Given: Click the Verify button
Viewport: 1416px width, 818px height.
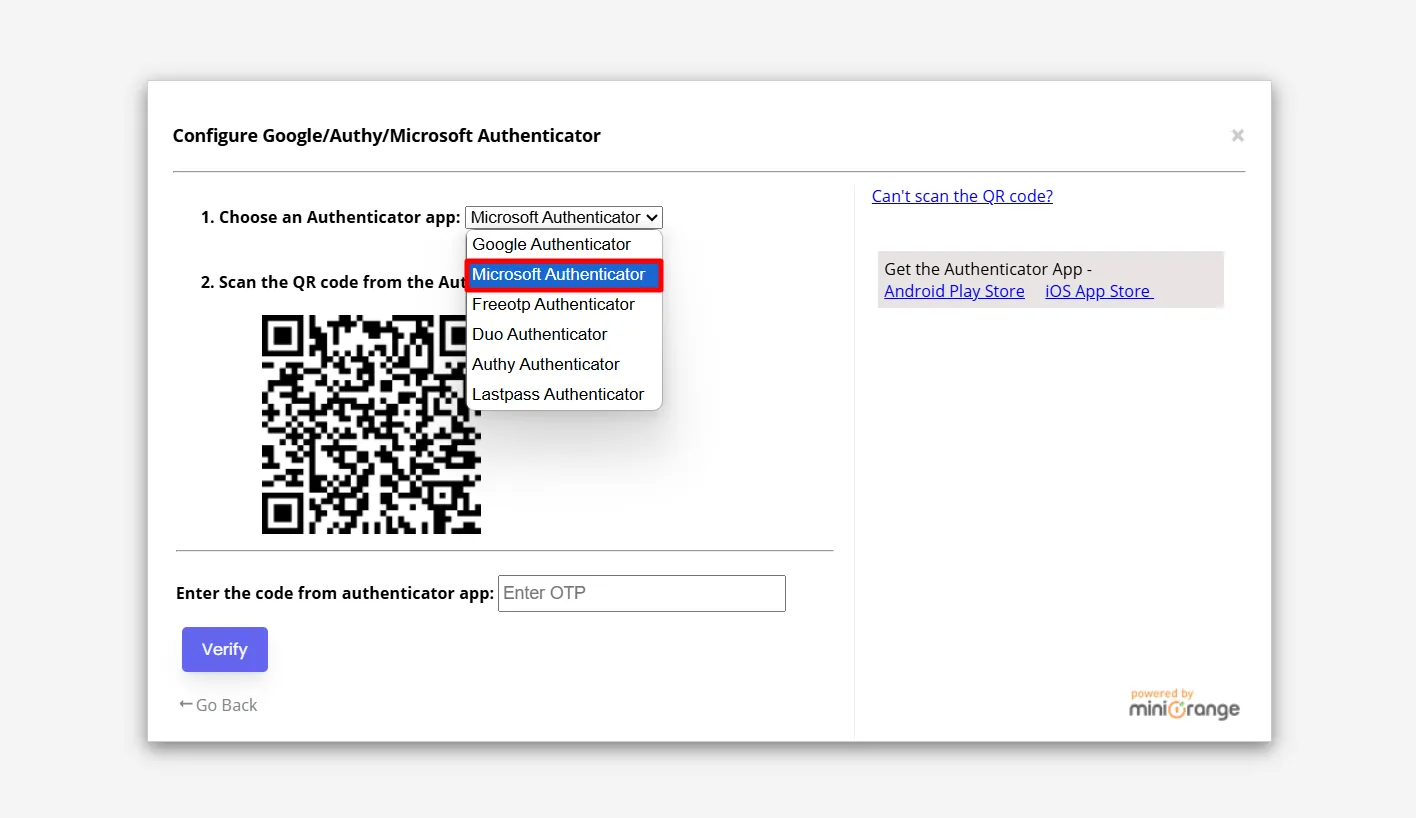Looking at the screenshot, I should (x=224, y=649).
